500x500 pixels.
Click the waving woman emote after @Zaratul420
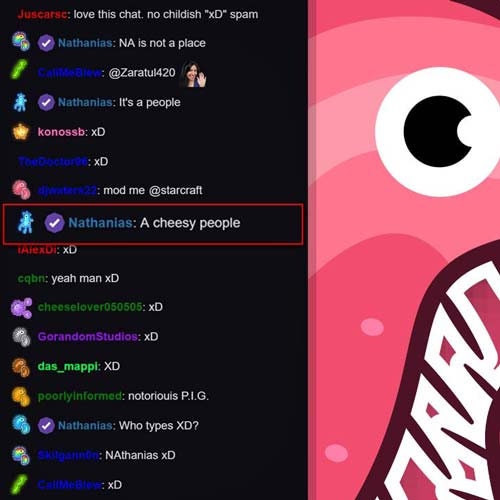tap(194, 74)
